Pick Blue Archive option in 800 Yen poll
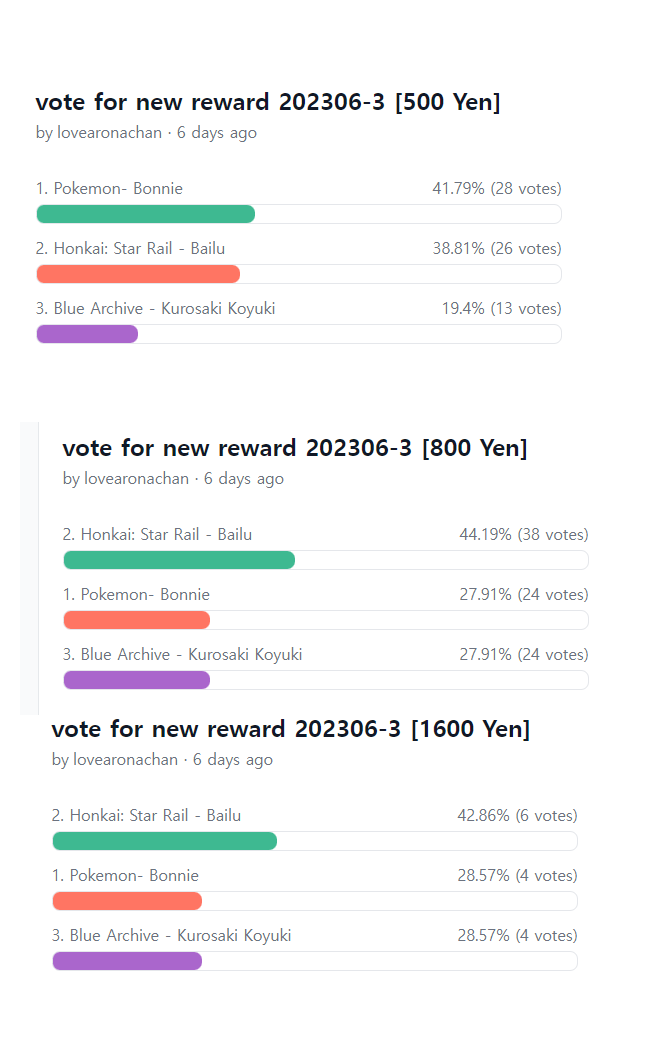Screen dimensions: 670x1051 [182, 655]
